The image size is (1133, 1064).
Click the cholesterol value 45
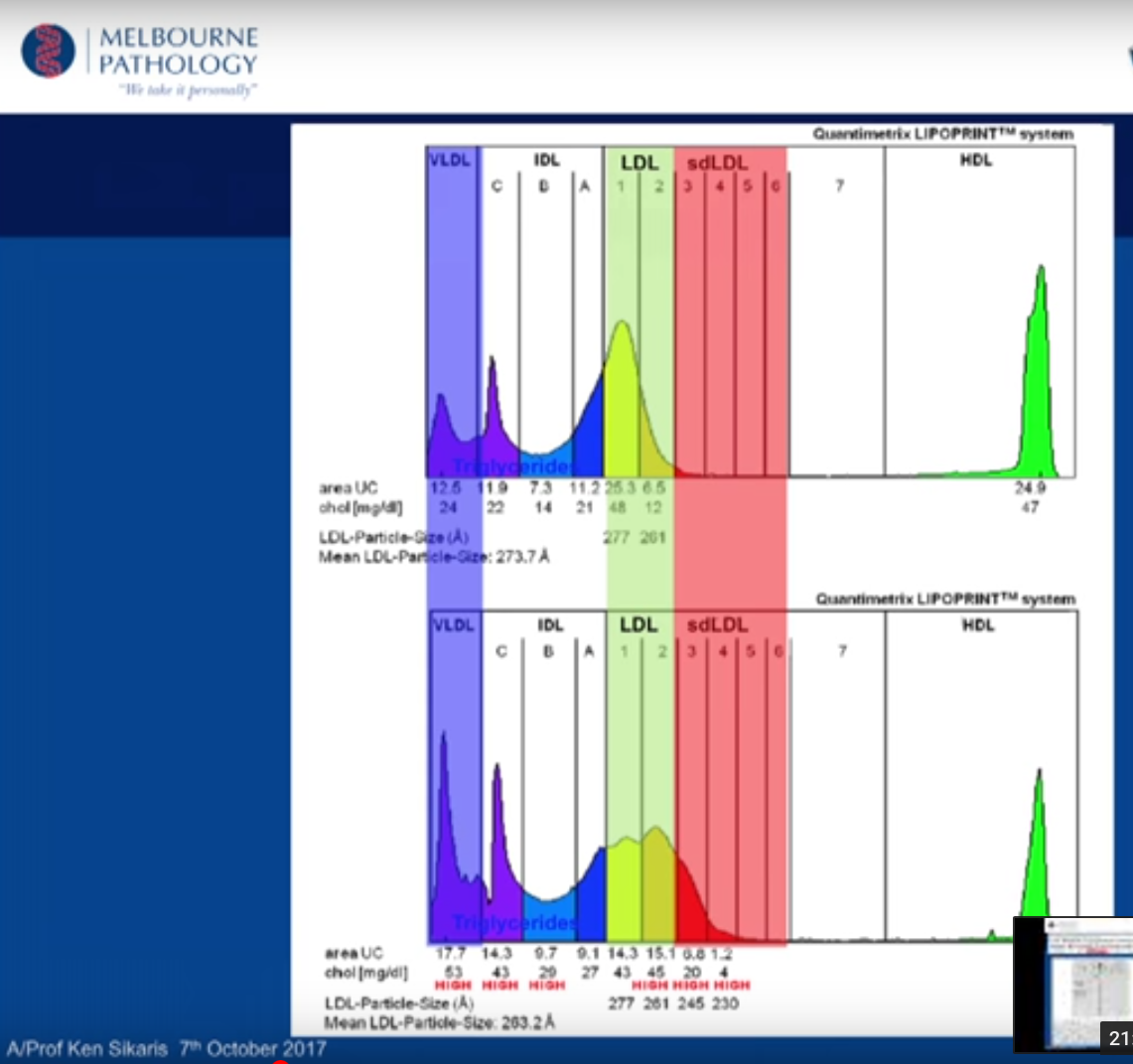656,973
